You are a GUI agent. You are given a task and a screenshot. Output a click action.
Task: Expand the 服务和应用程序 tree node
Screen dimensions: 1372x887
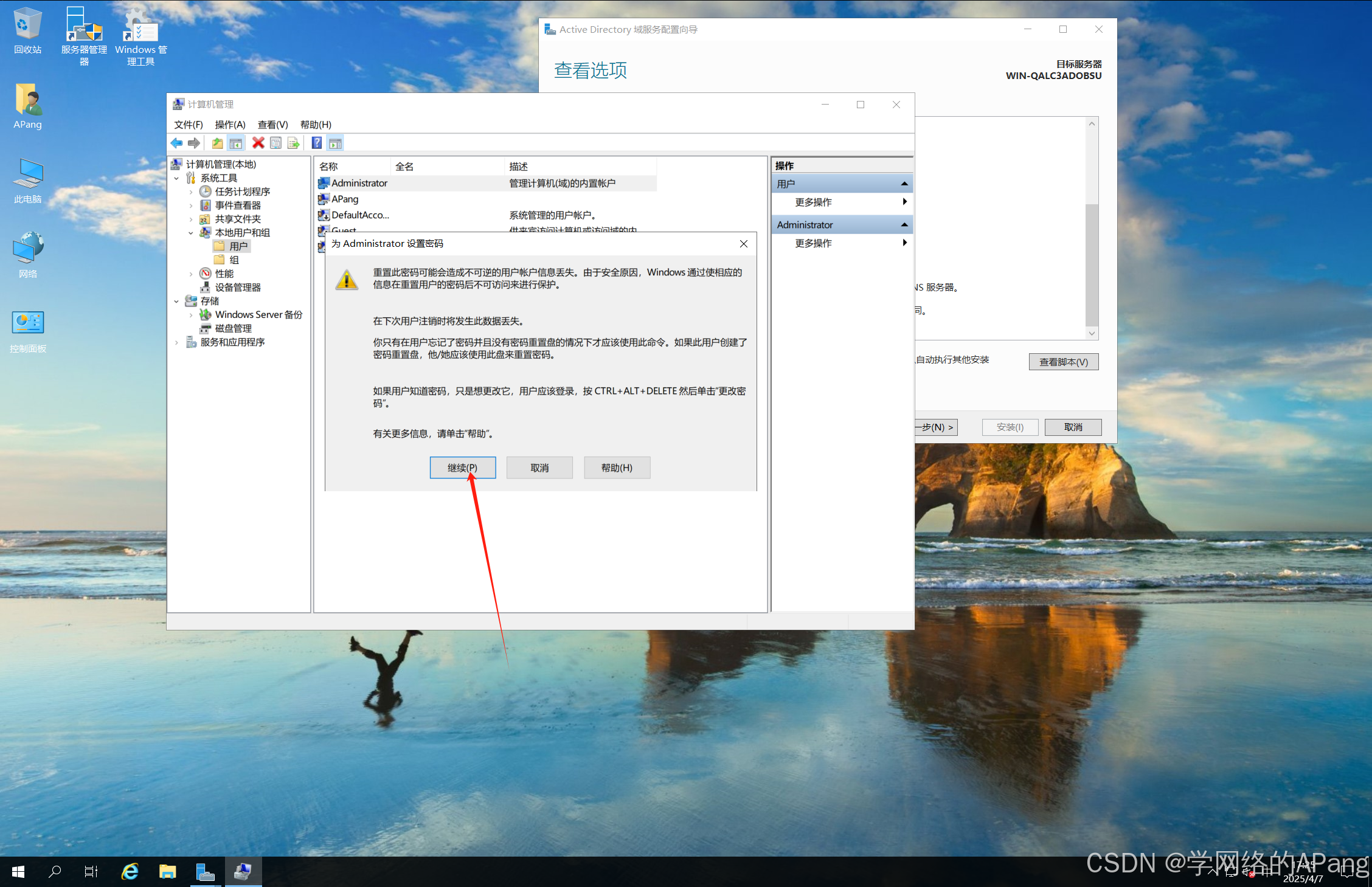point(176,342)
